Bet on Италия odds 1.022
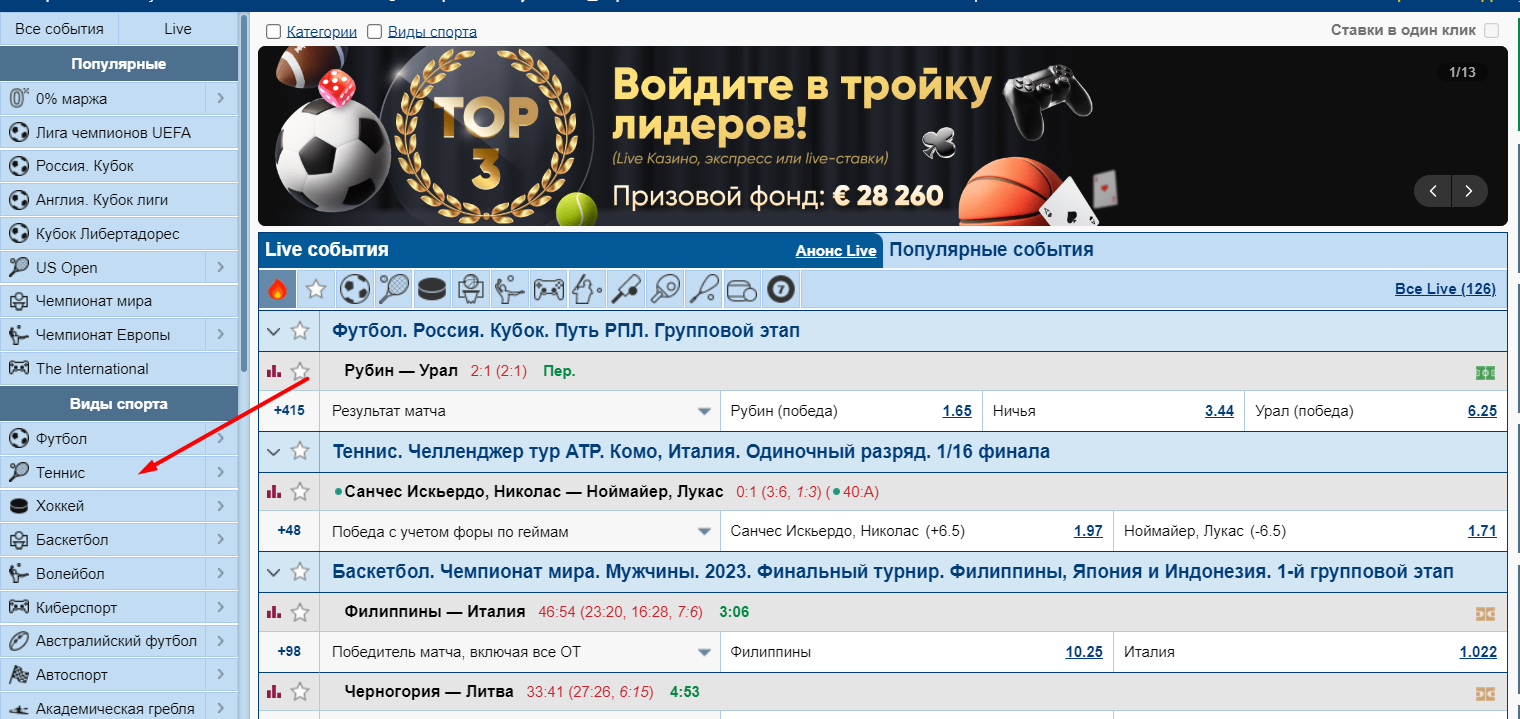1520x719 pixels. click(x=1478, y=652)
